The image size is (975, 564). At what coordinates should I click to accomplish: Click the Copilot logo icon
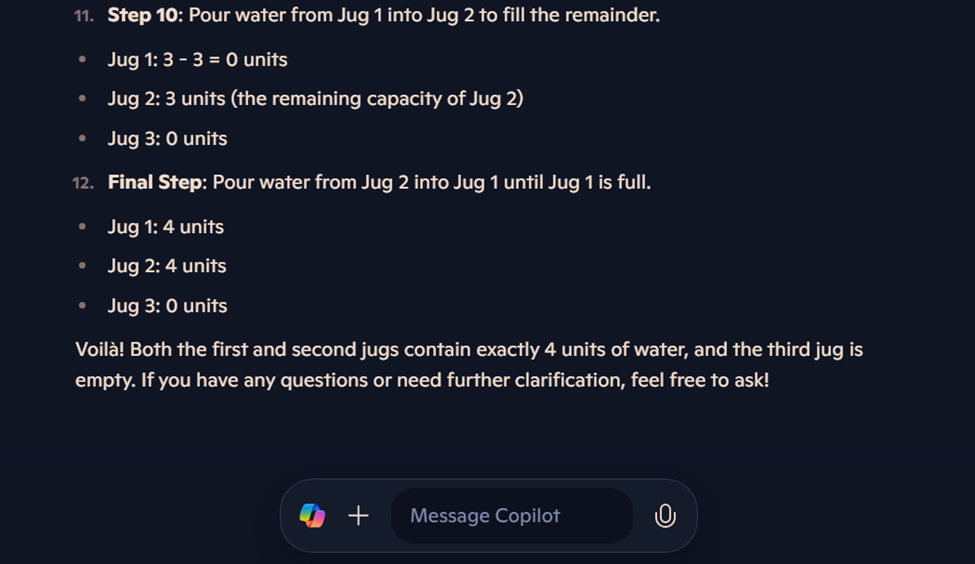312,516
